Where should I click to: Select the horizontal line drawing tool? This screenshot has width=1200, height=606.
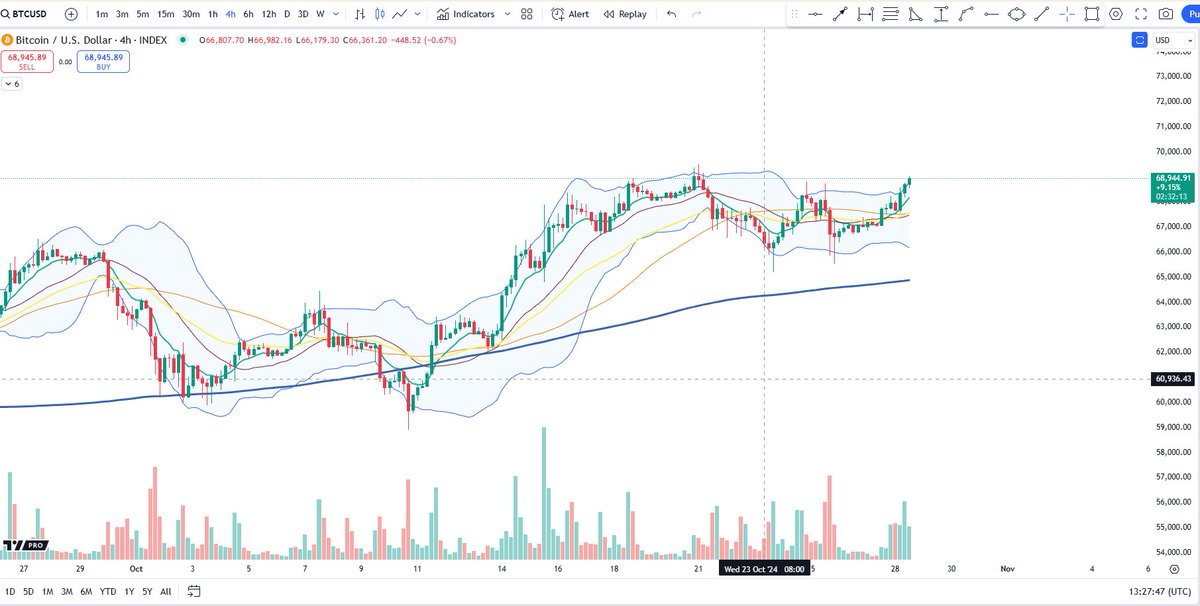pyautogui.click(x=815, y=14)
